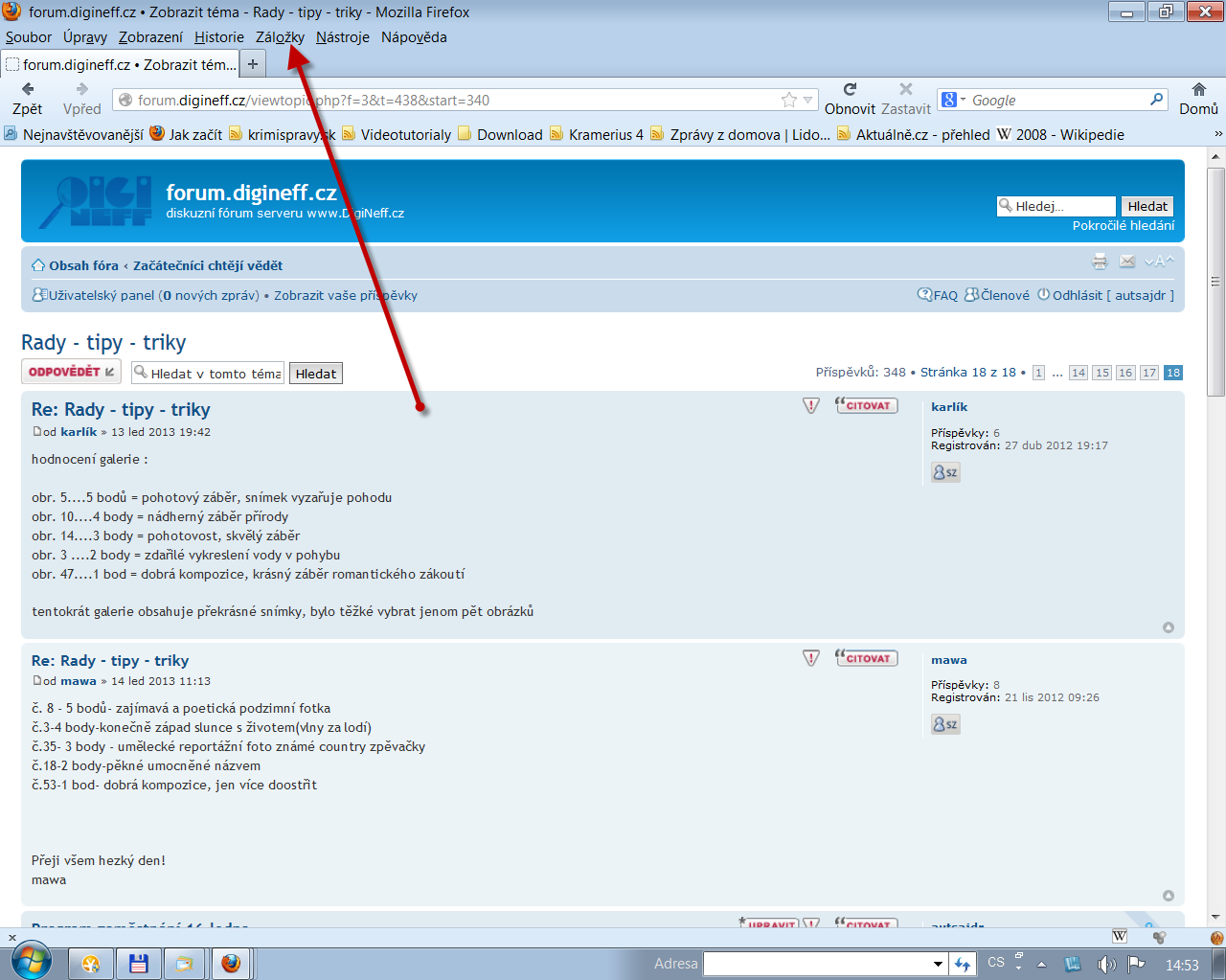
Task: Open the Záložky menu
Action: click(x=280, y=37)
